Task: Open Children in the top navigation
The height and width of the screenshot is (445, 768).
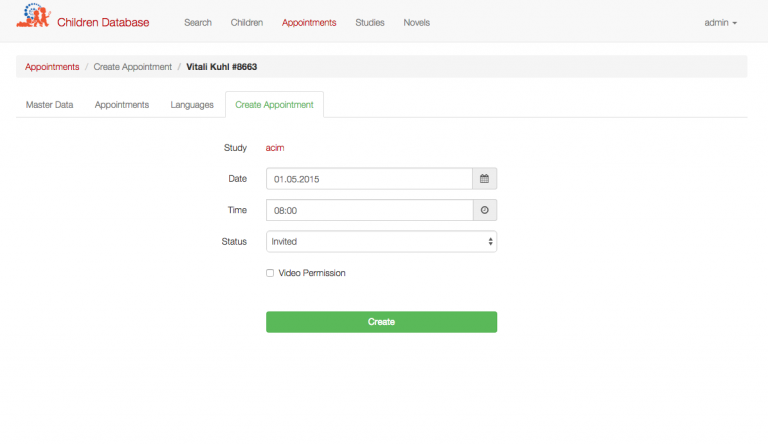Action: (x=247, y=23)
